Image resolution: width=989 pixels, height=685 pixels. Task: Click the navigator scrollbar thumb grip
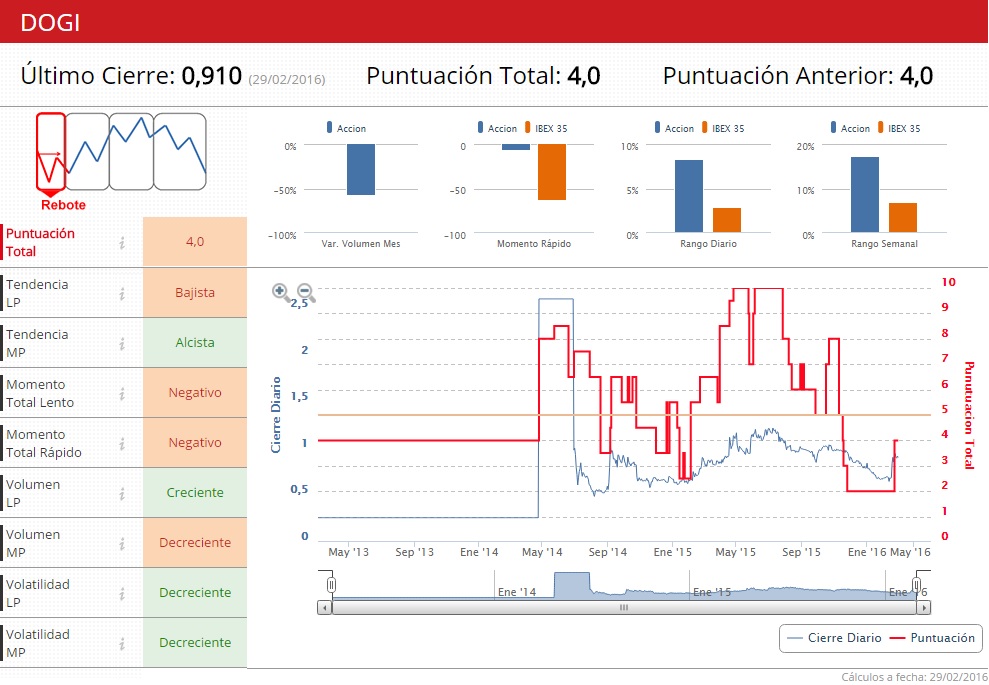pos(624,607)
